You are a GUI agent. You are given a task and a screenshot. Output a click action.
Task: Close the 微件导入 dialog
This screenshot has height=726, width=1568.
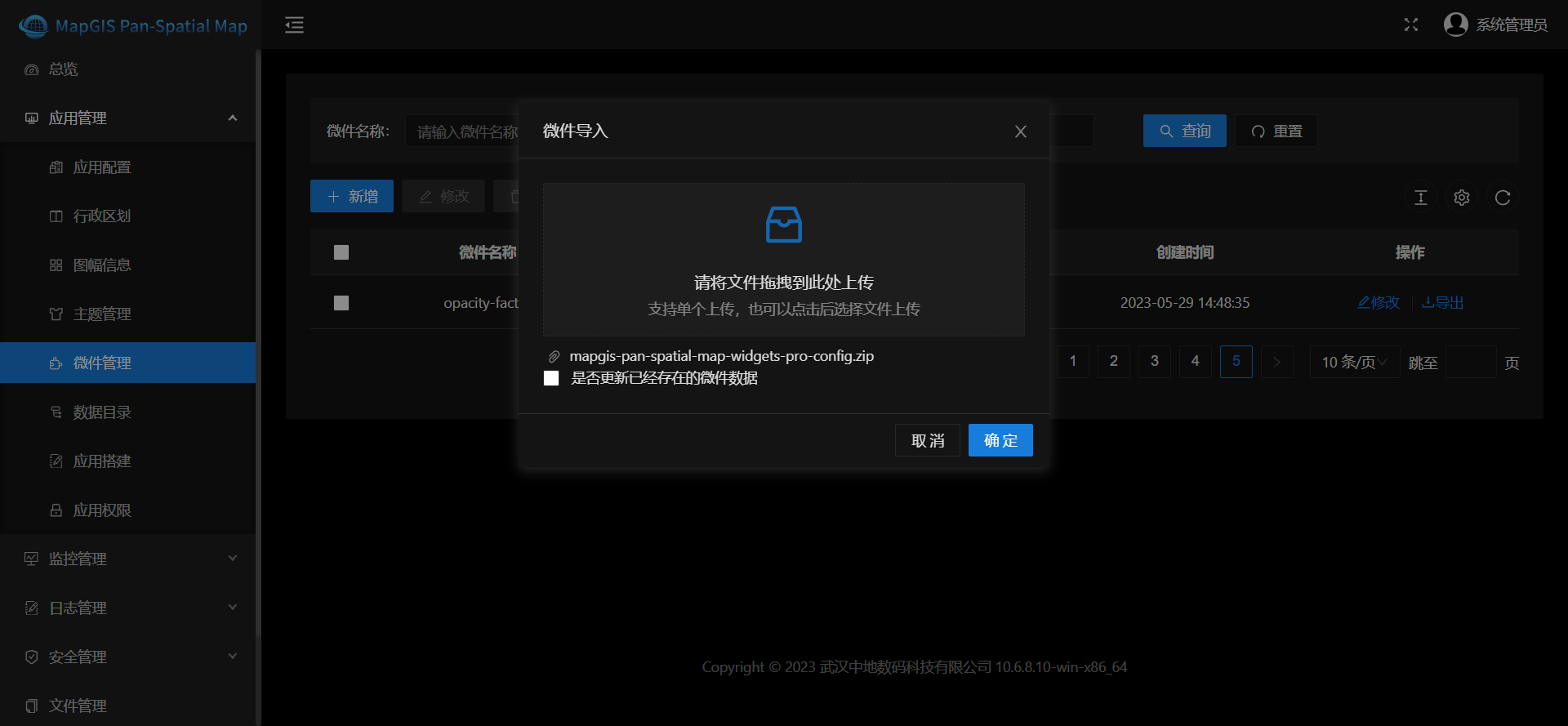(x=1021, y=131)
